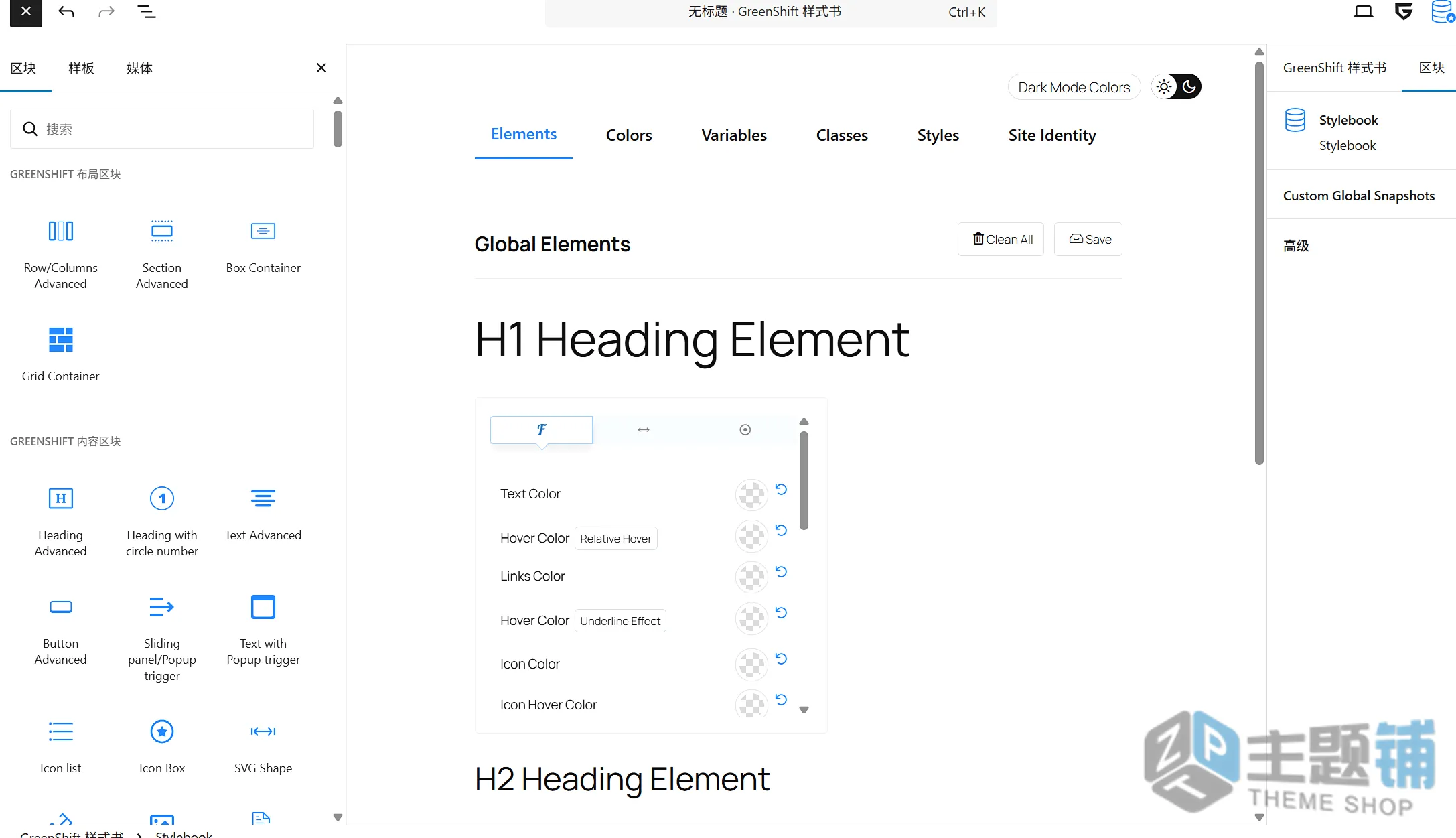Close the block inserter with top-left X
1456x838 pixels.
(x=26, y=11)
